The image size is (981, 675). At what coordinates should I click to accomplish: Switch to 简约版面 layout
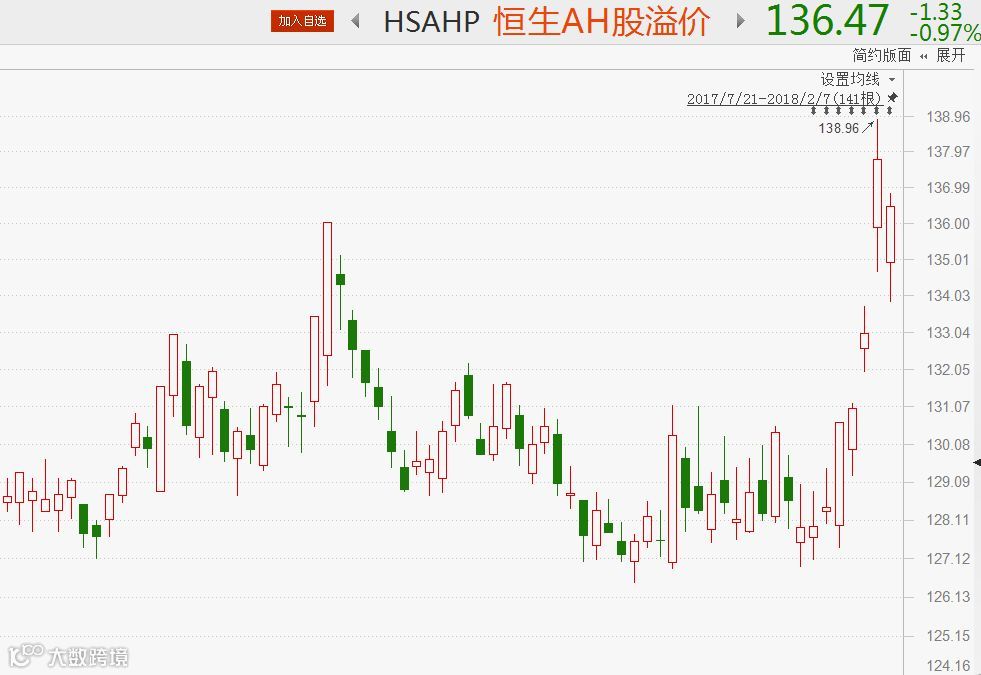click(882, 55)
